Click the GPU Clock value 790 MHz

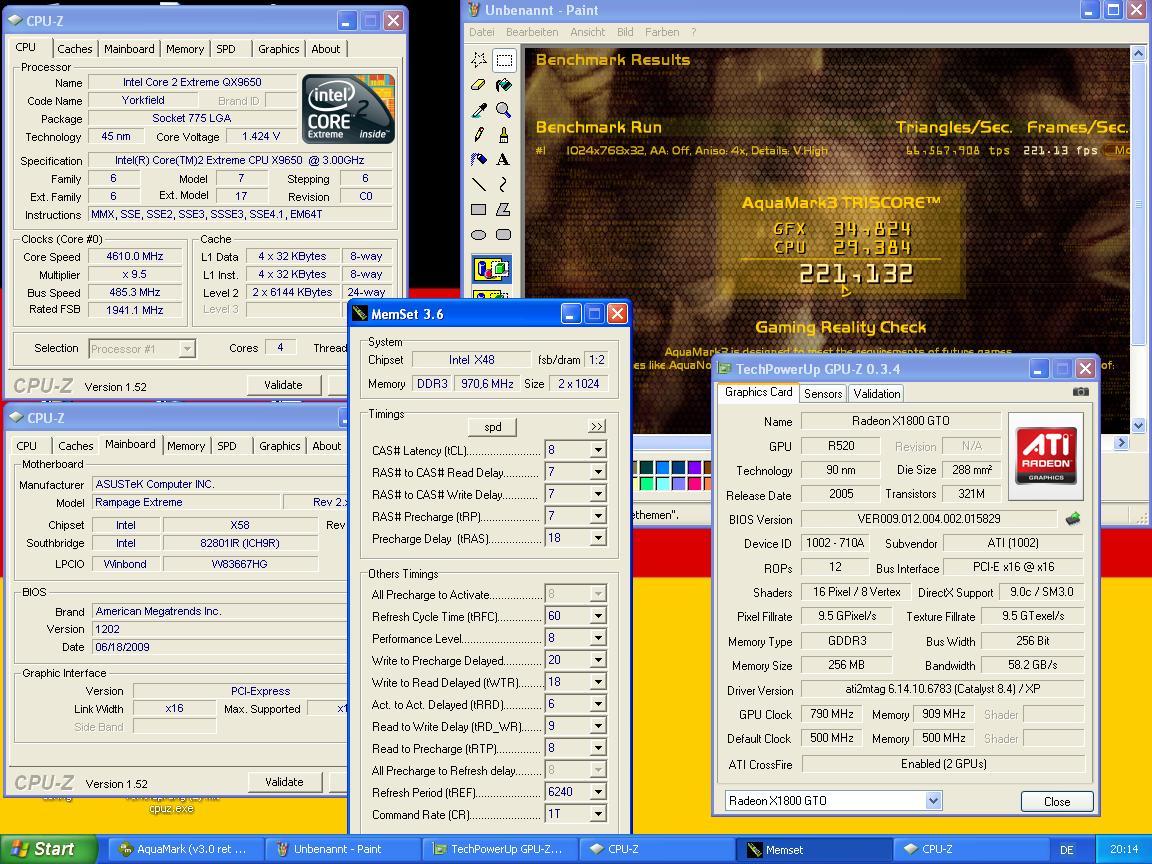(832, 713)
